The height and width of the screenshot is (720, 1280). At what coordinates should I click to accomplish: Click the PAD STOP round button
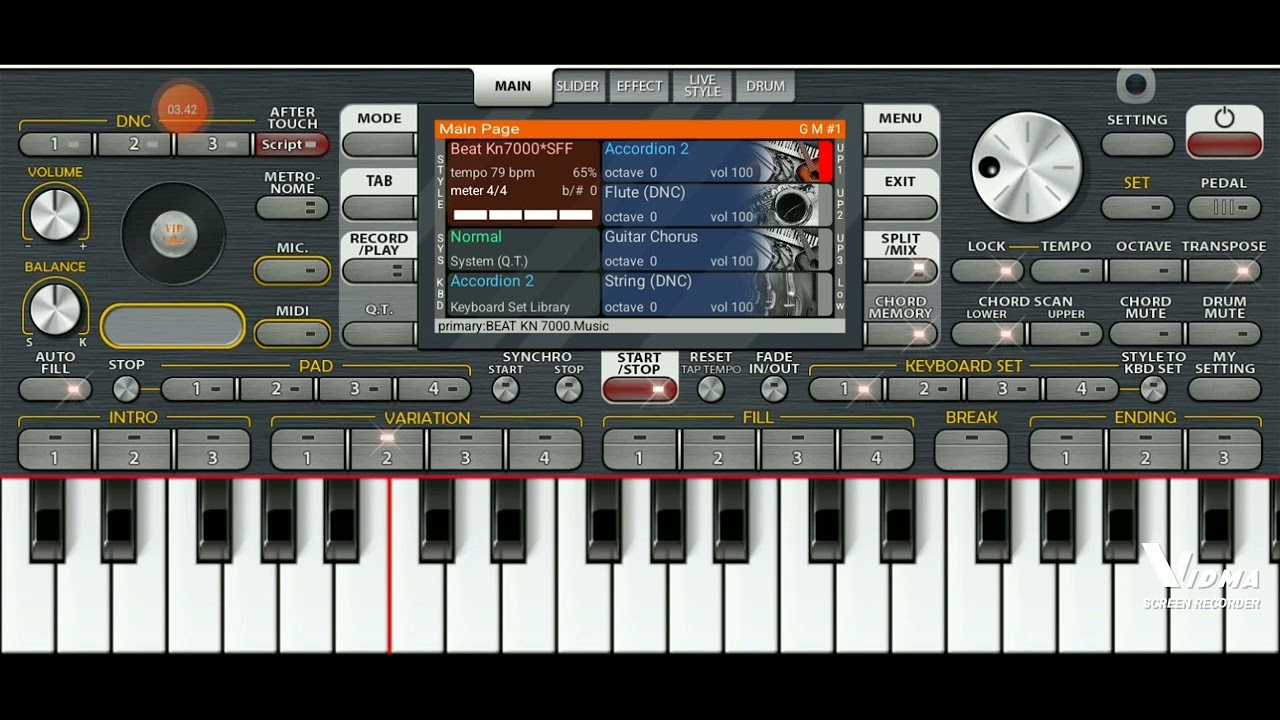point(126,389)
